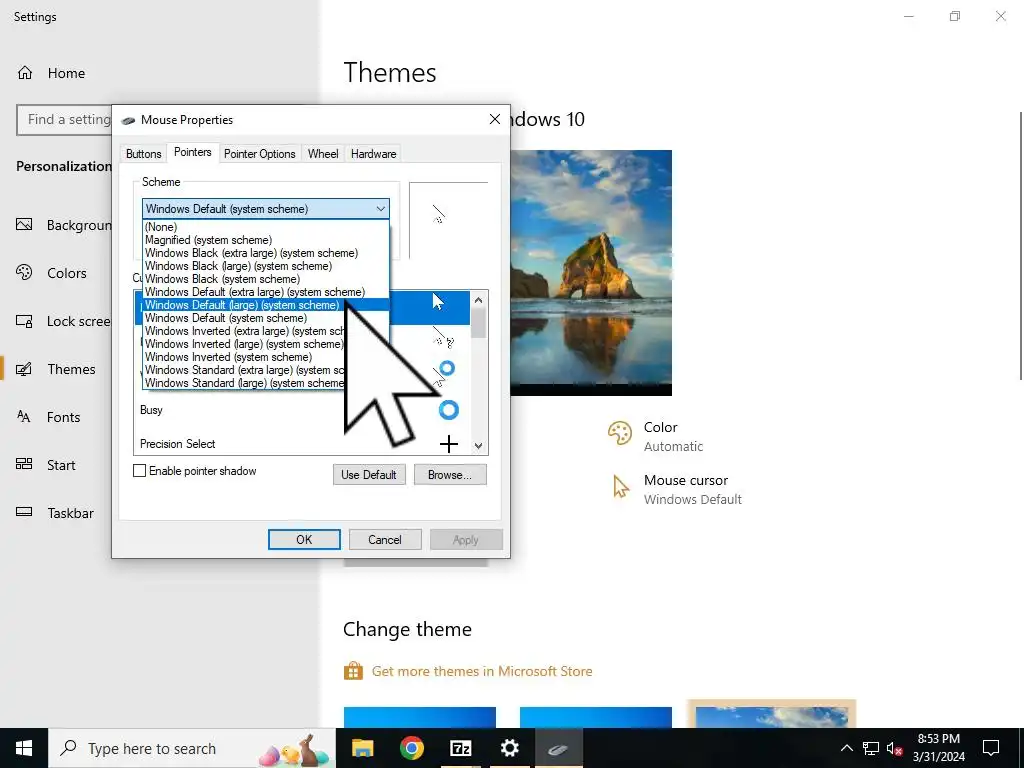Open 7-Zip from taskbar
This screenshot has width=1024, height=768.
point(460,748)
